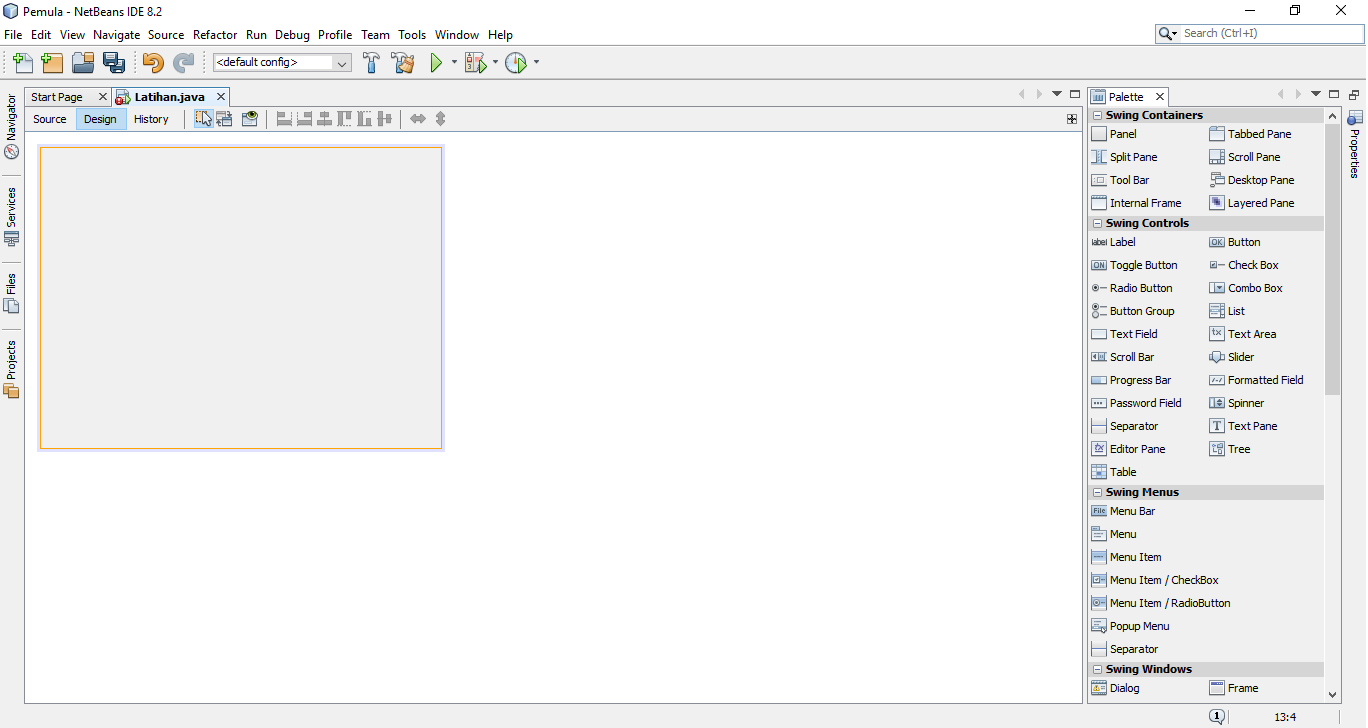
Task: Collapse the Swing Controls palette section
Action: point(1098,222)
